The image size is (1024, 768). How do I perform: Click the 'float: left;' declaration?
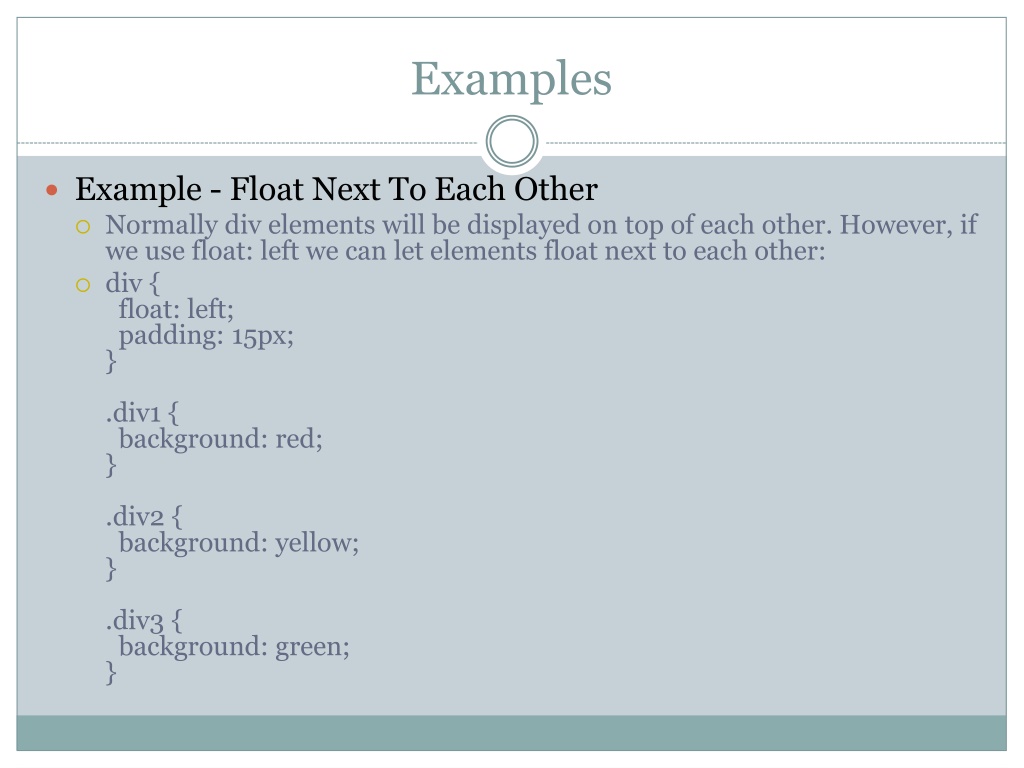click(x=176, y=309)
